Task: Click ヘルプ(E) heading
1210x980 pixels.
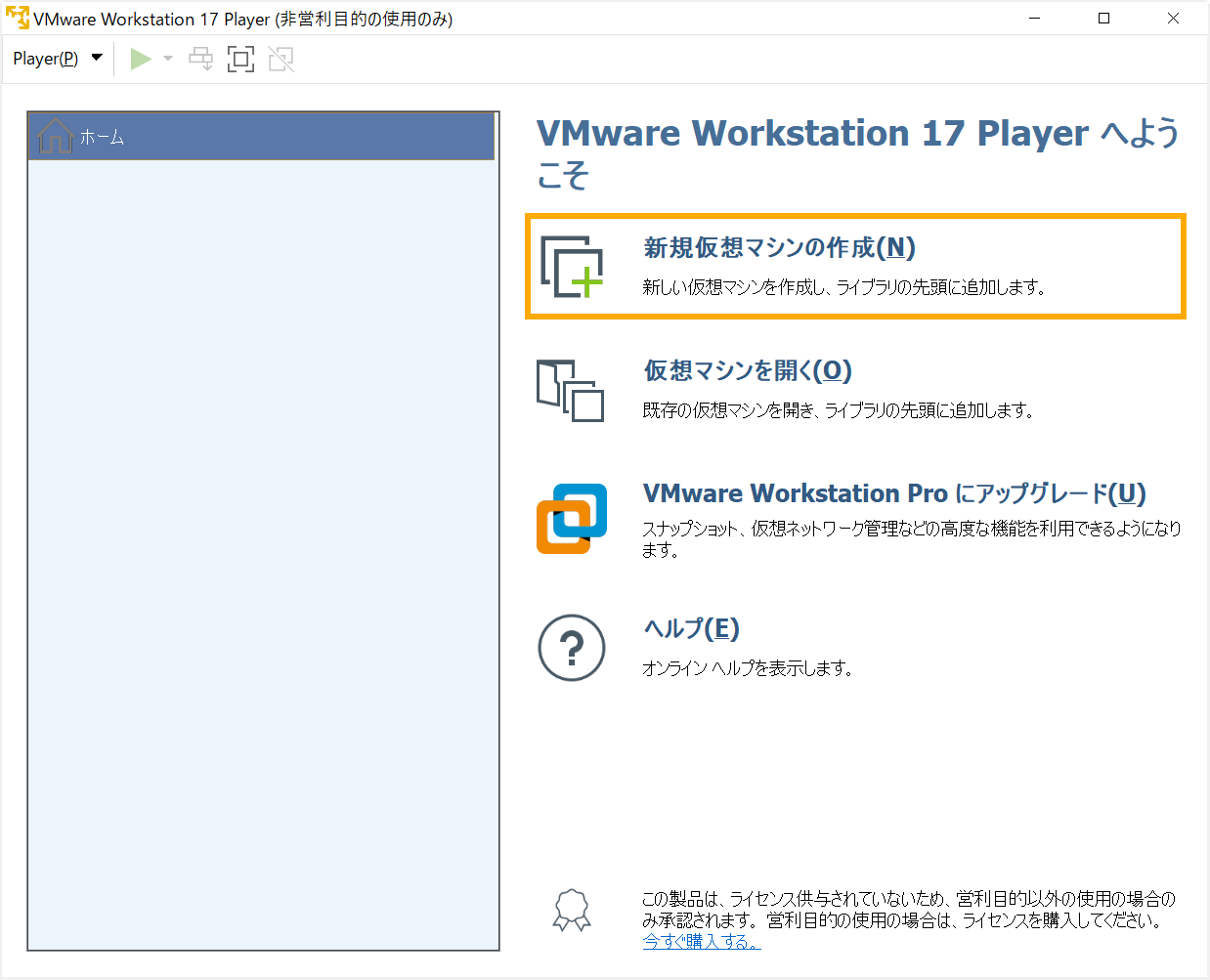Action: [691, 628]
